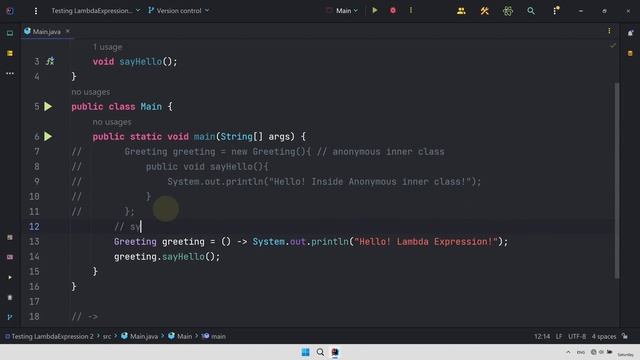Click the src breadcrumb

[107, 337]
